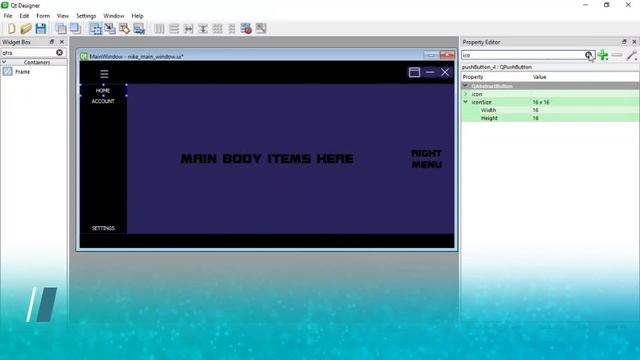Open the Settings menu
This screenshot has height=360, width=640.
pyautogui.click(x=86, y=16)
